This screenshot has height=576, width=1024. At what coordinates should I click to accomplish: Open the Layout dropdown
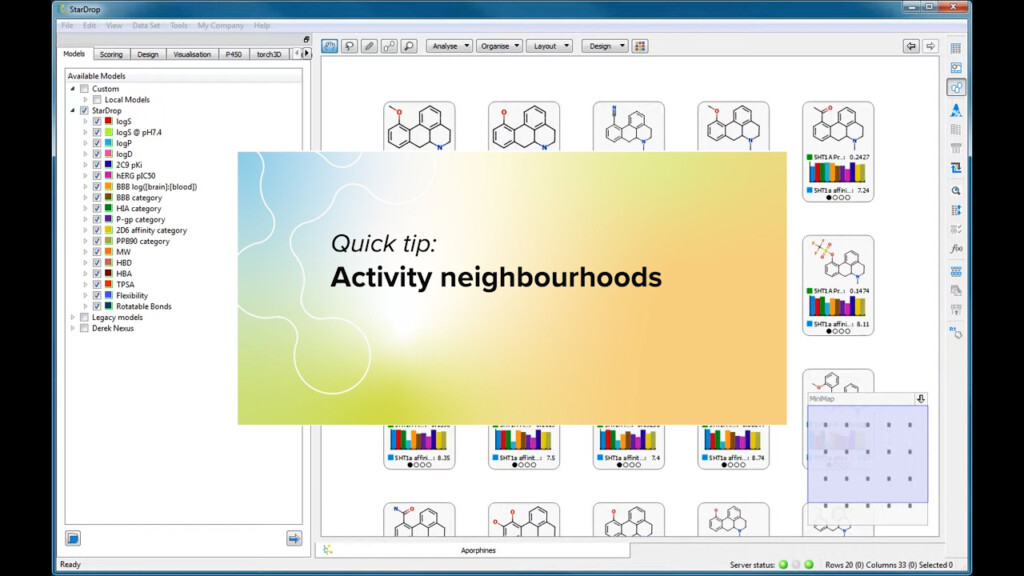(548, 46)
